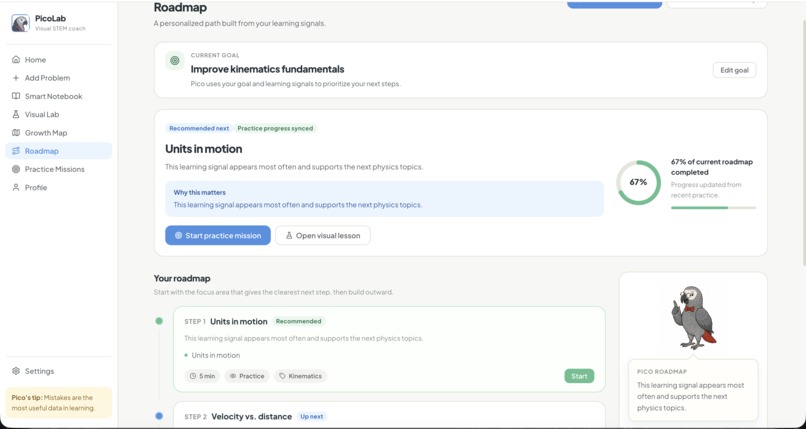This screenshot has width=806, height=429.
Task: Click the blue Step 2 timeline dot
Action: tap(159, 416)
